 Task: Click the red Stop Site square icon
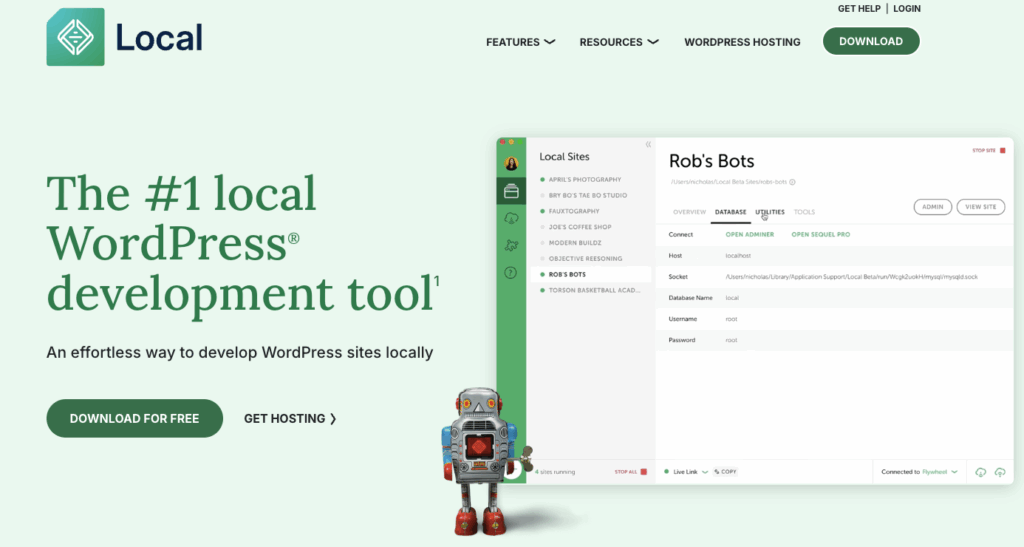pos(1002,151)
